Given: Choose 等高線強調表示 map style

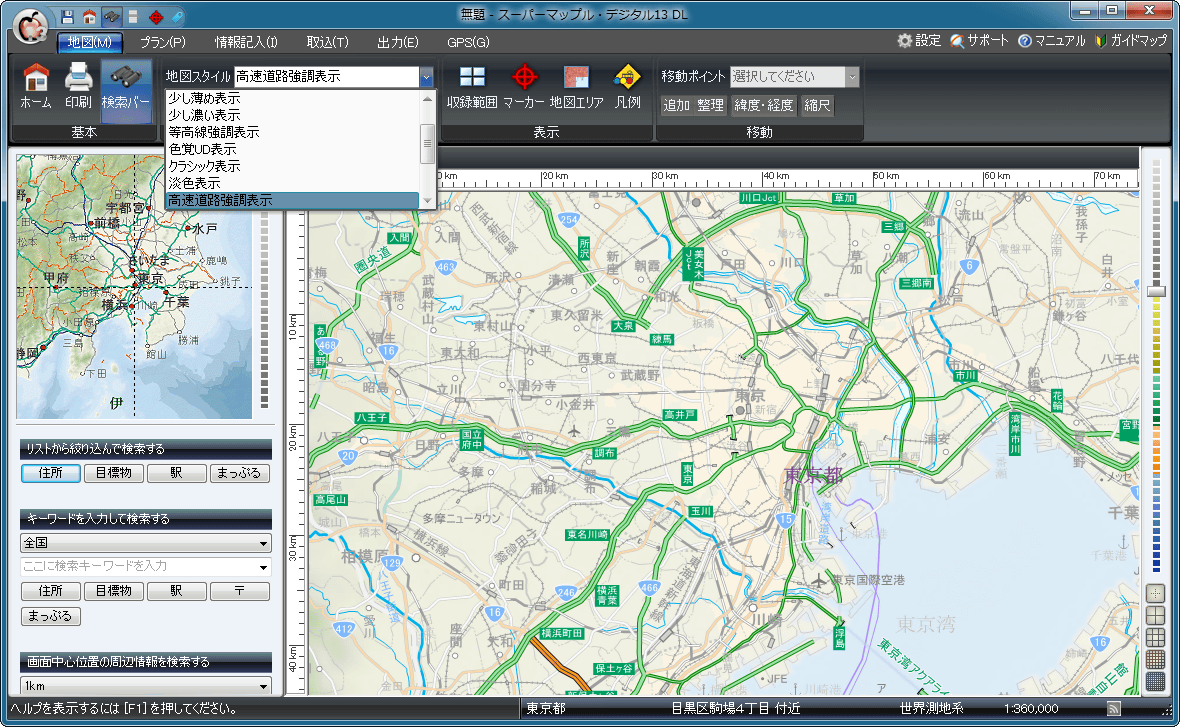Looking at the screenshot, I should 292,132.
